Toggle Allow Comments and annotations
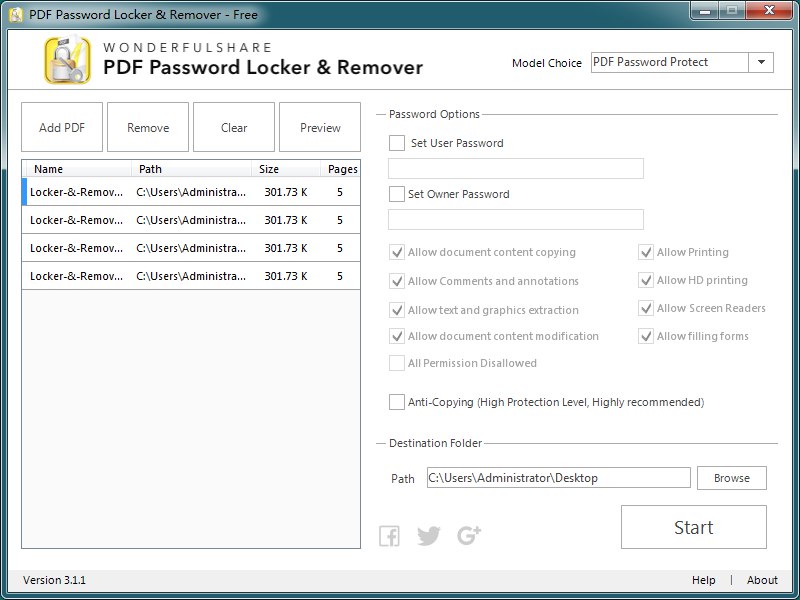Viewport: 800px width, 600px height. coord(397,281)
